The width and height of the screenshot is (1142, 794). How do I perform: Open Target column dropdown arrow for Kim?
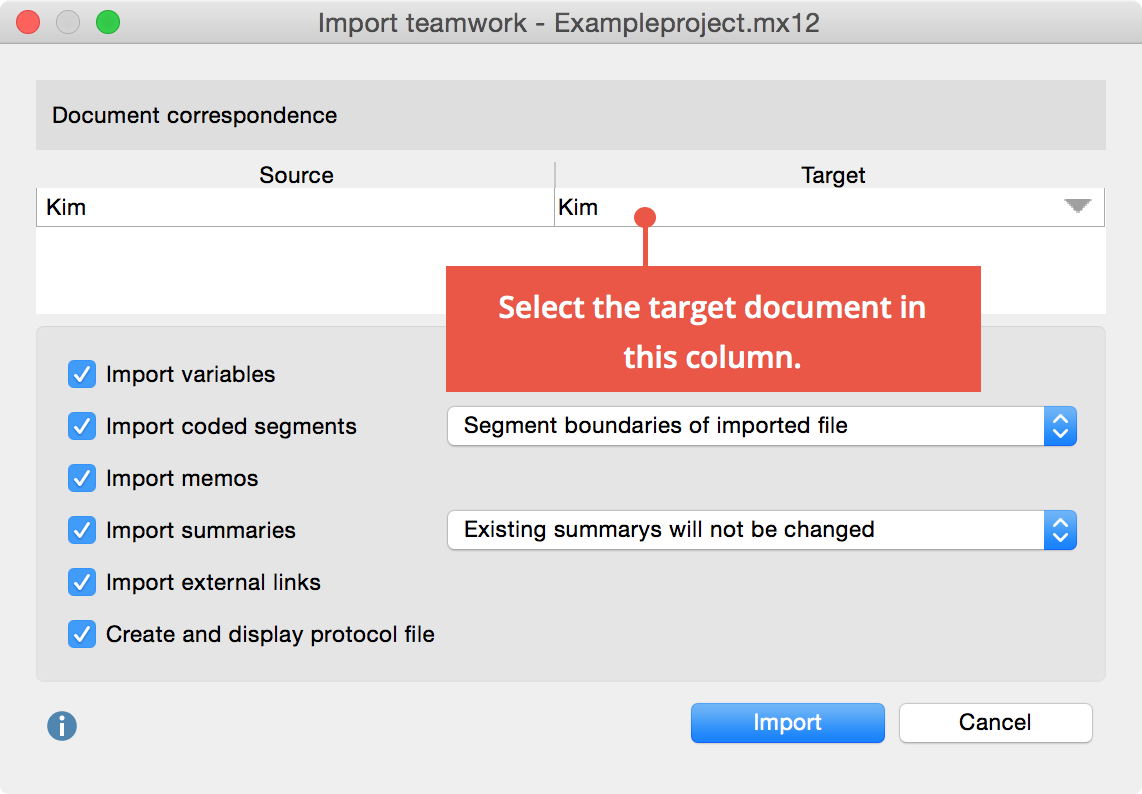pyautogui.click(x=1077, y=206)
